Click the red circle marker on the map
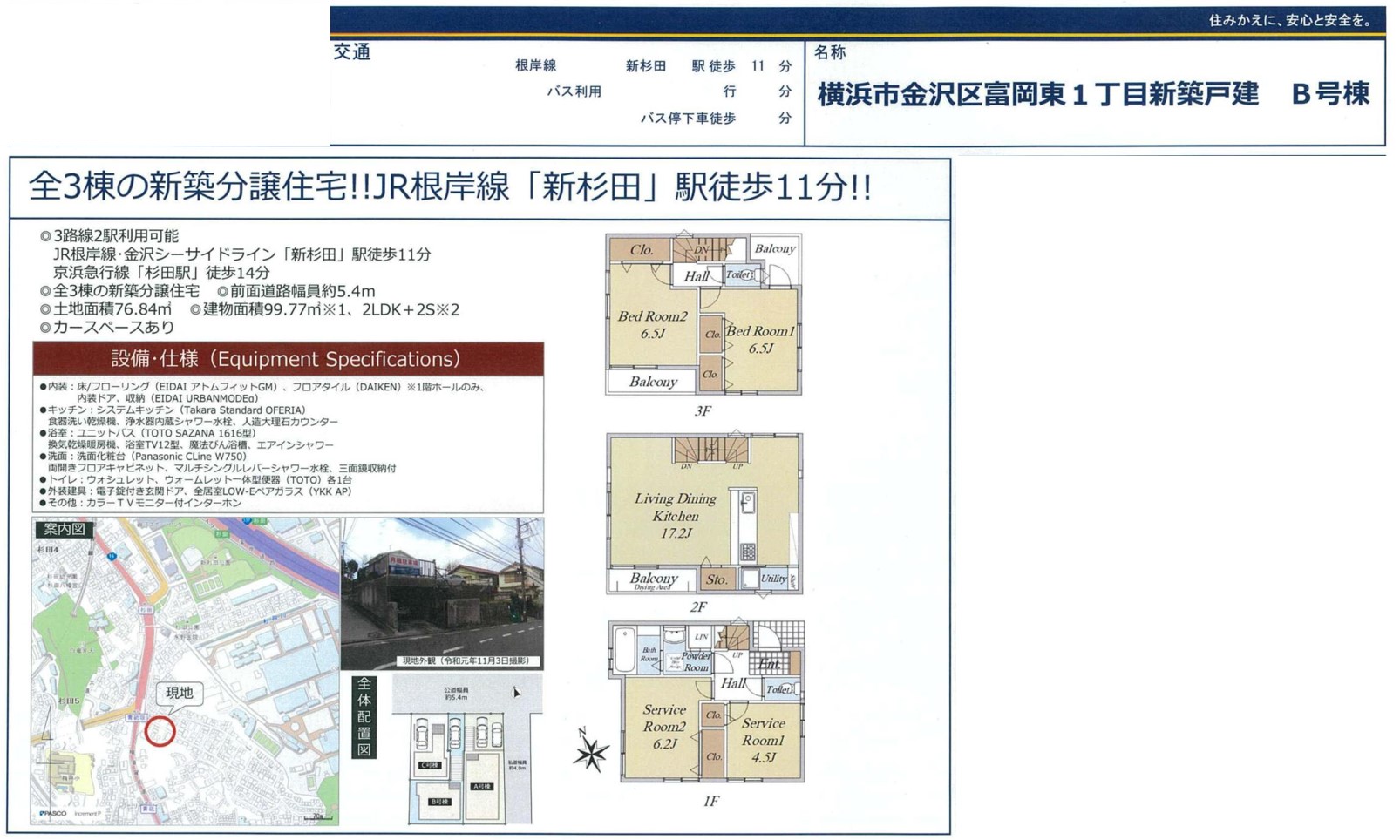The image size is (1400, 840). 160,730
